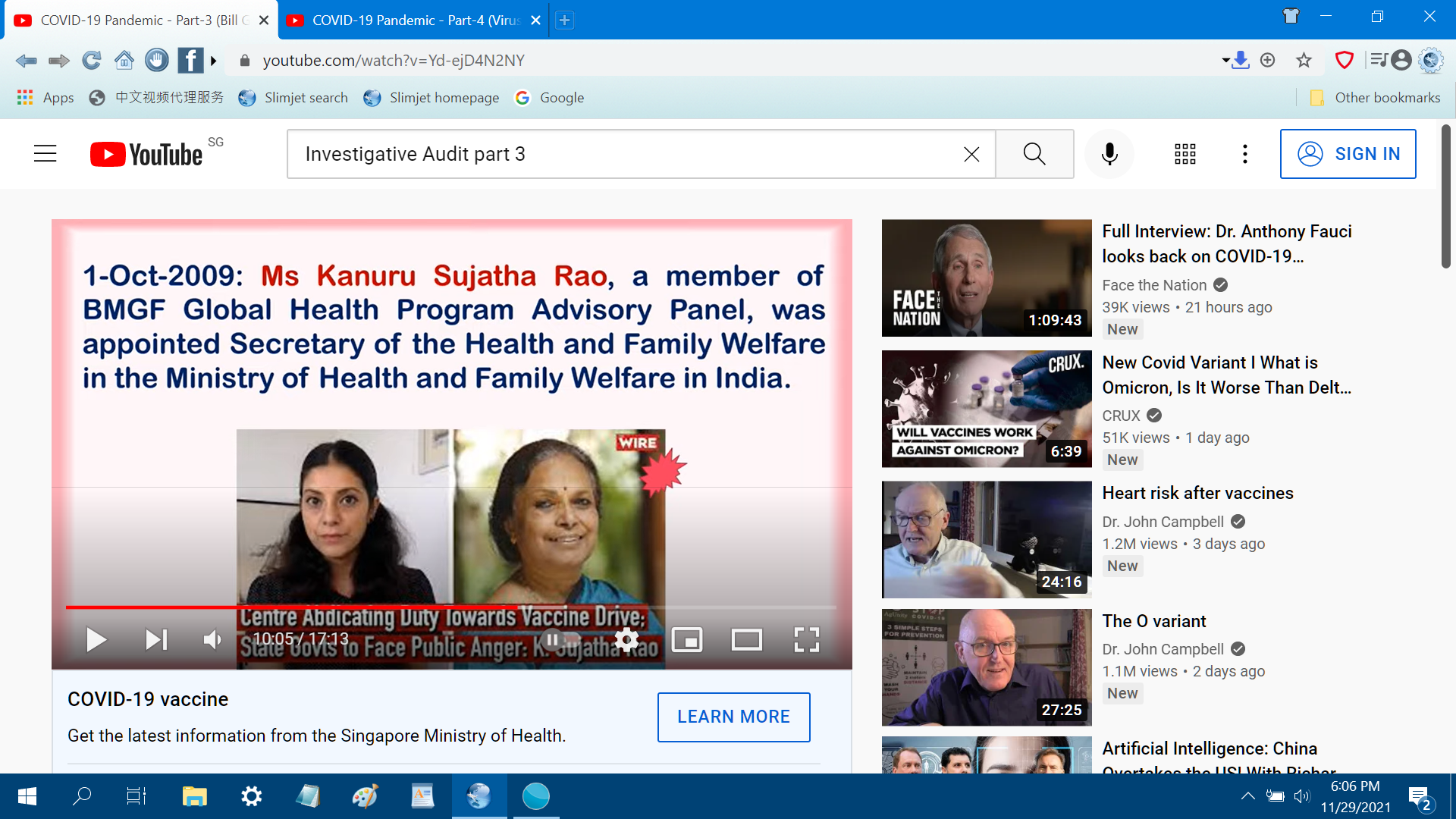
Task: Open the browser profile avatar
Action: (1401, 60)
